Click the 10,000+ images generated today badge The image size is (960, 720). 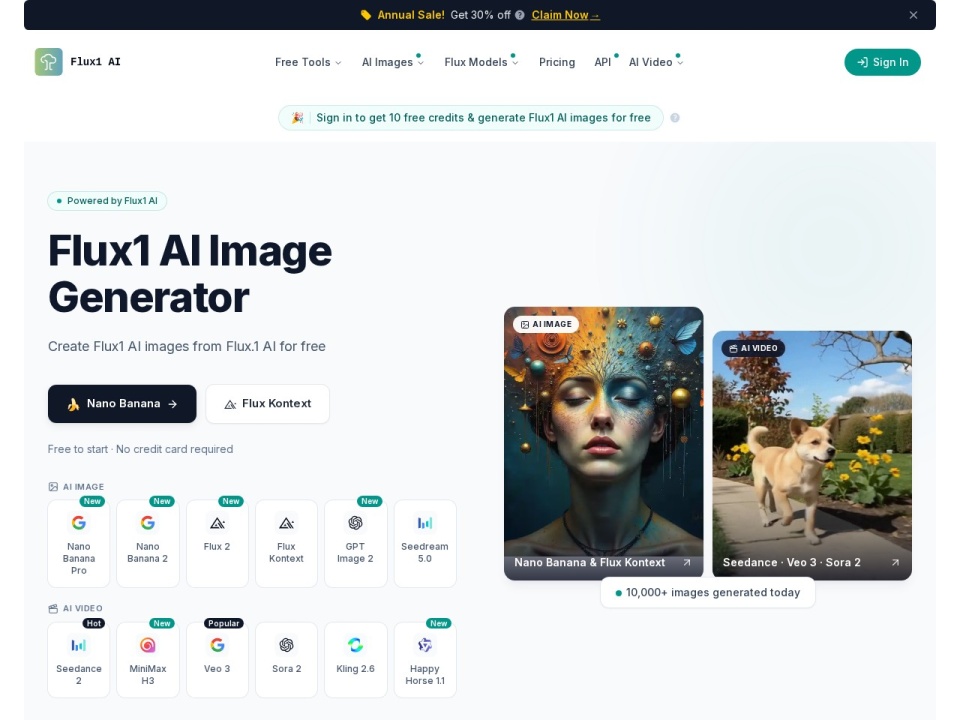coord(708,592)
